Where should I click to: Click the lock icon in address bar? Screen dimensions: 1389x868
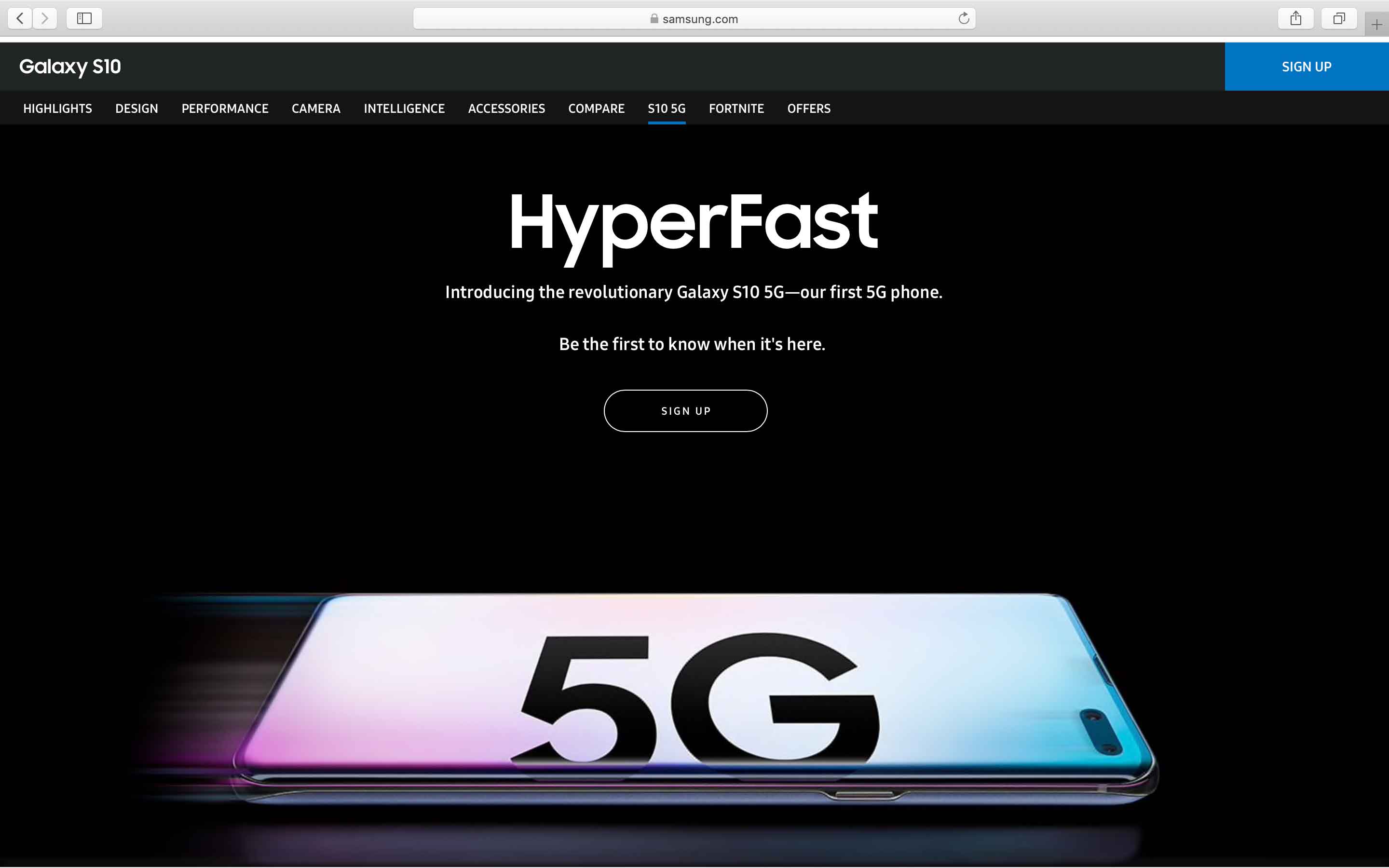click(654, 18)
